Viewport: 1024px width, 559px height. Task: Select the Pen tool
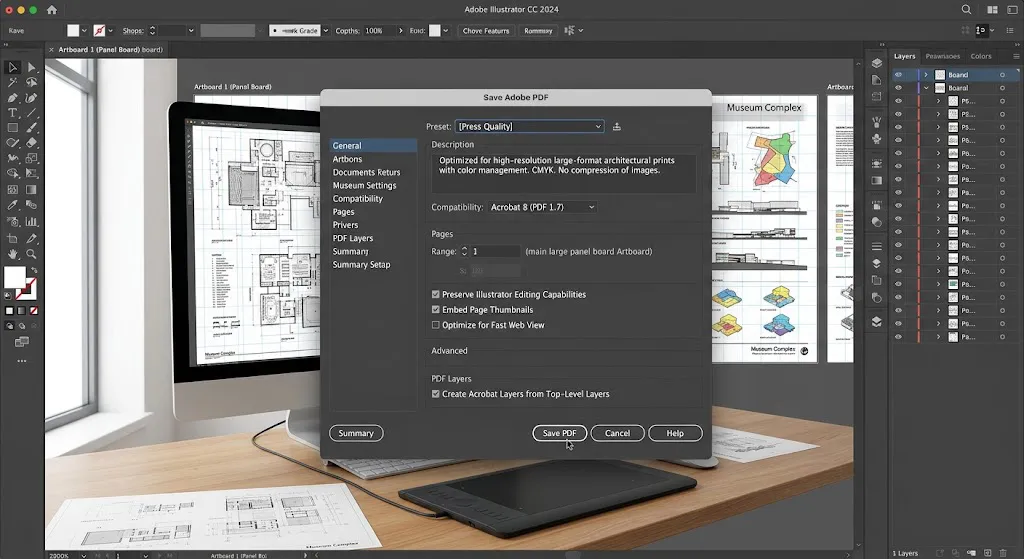tap(12, 98)
